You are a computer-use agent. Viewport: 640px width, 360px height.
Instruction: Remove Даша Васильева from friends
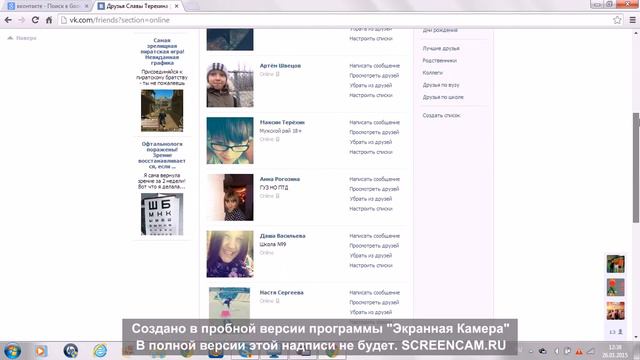[x=371, y=256]
